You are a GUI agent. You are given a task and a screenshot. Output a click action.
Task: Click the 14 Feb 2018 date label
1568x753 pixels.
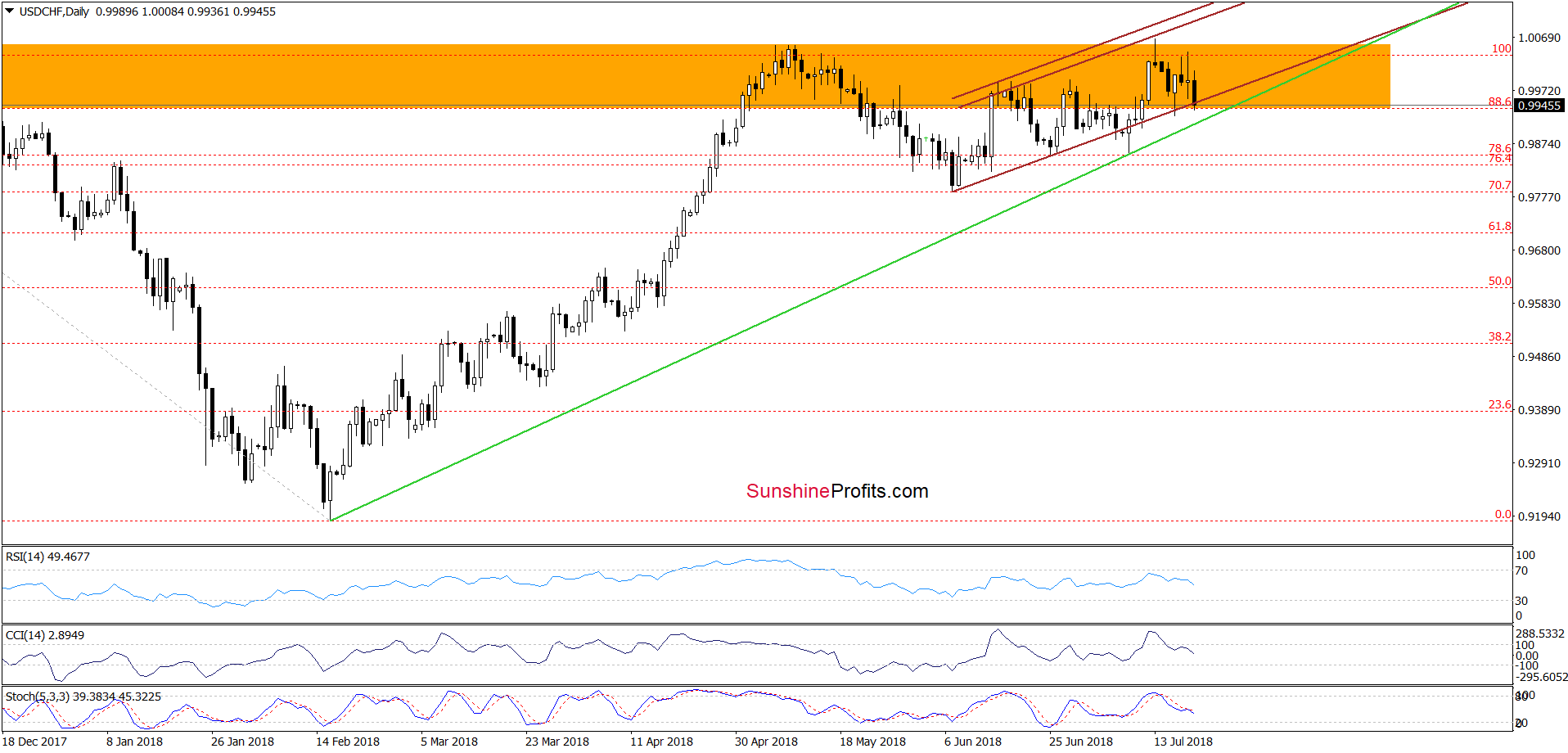(348, 742)
